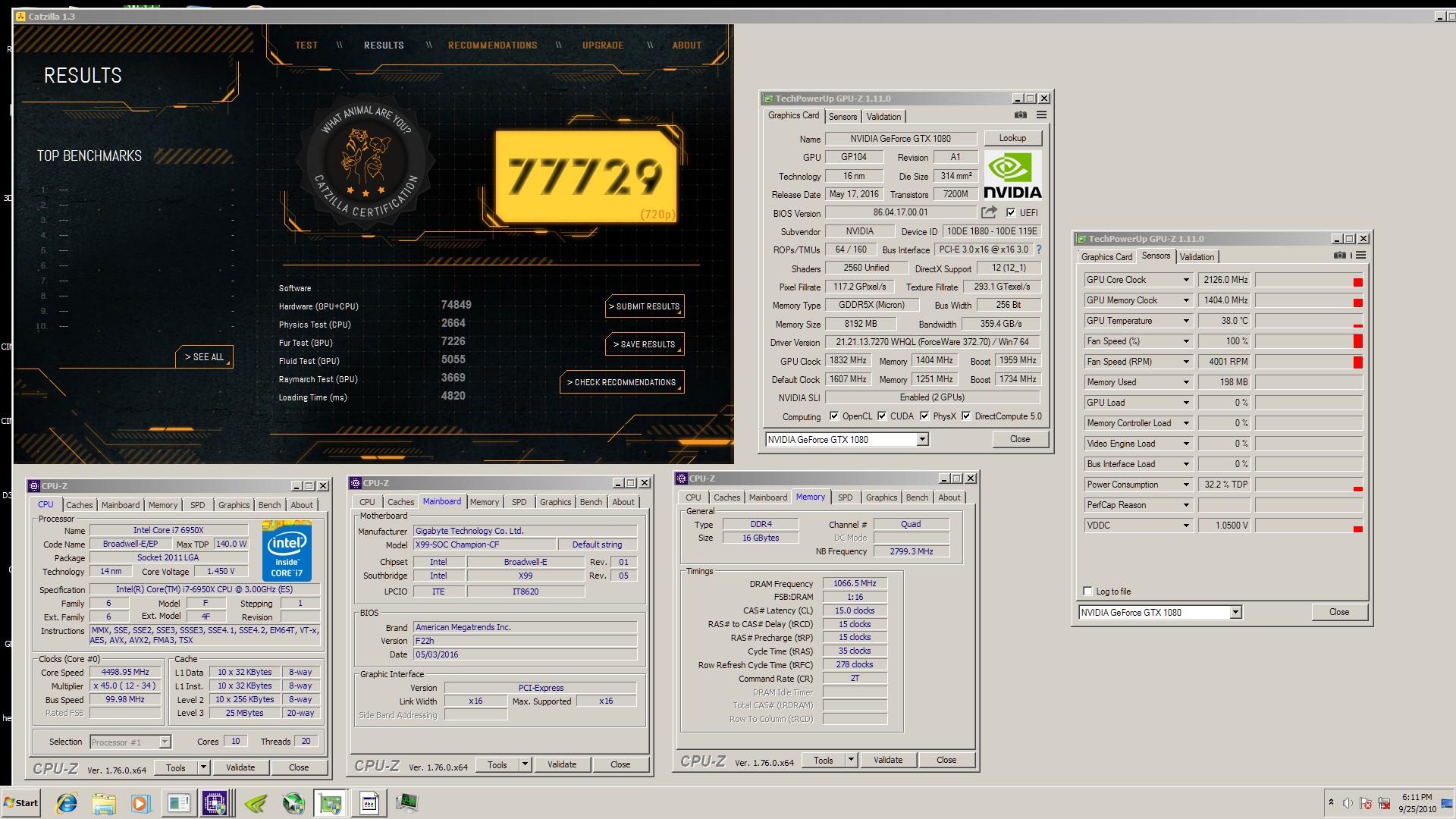Open GPU selection dropdown in Graphics Card window
Screen dimensions: 1456x819
(922, 439)
